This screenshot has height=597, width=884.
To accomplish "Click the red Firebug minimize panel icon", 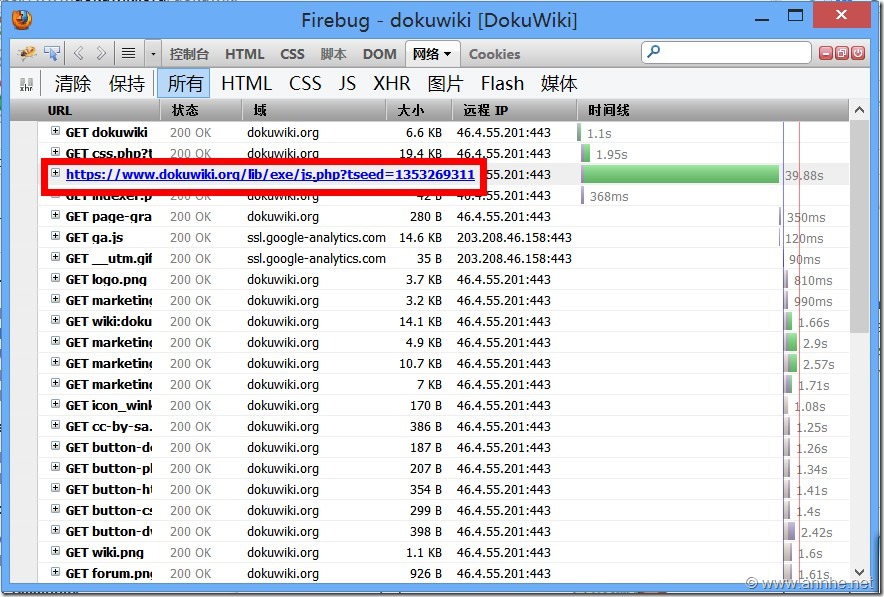I will click(x=826, y=53).
